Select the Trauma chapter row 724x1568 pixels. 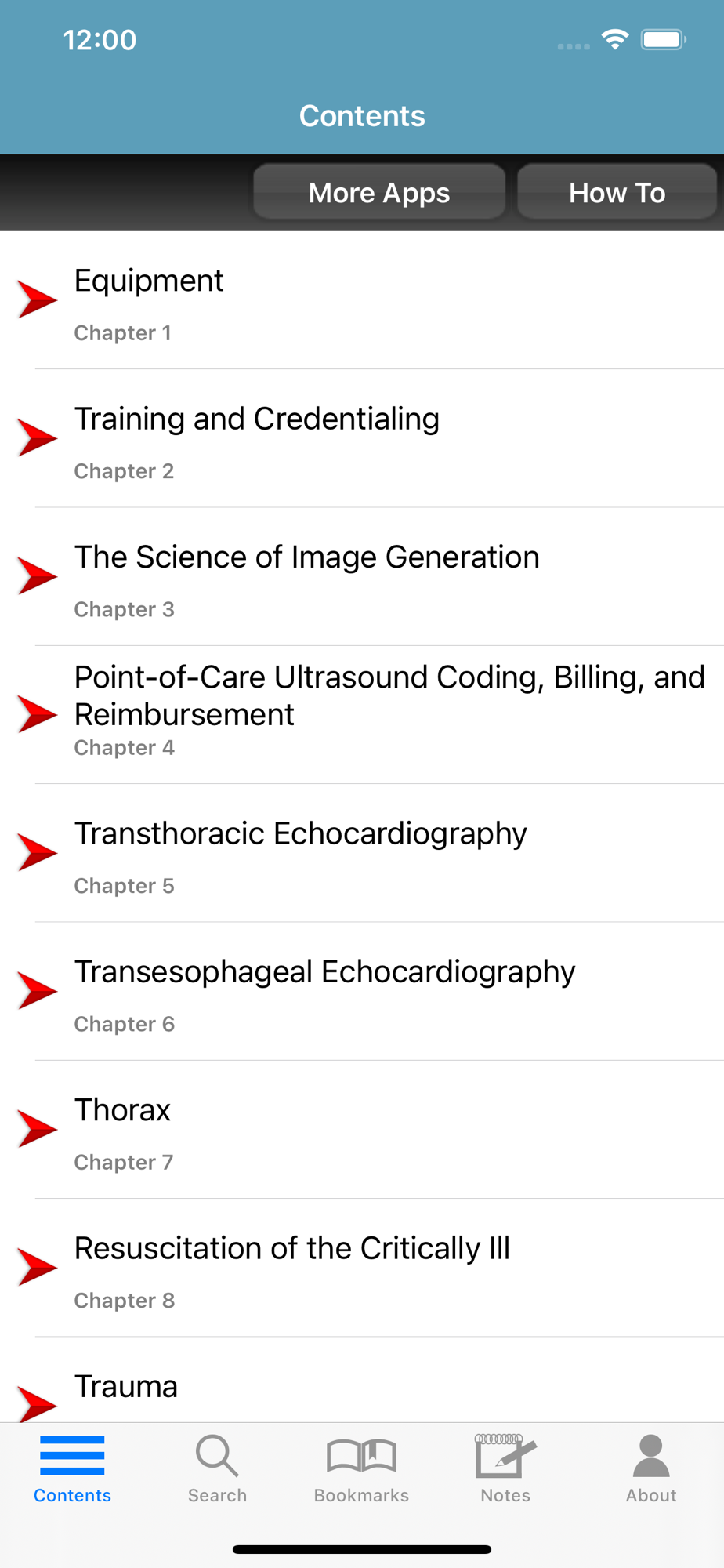pyautogui.click(x=126, y=1387)
